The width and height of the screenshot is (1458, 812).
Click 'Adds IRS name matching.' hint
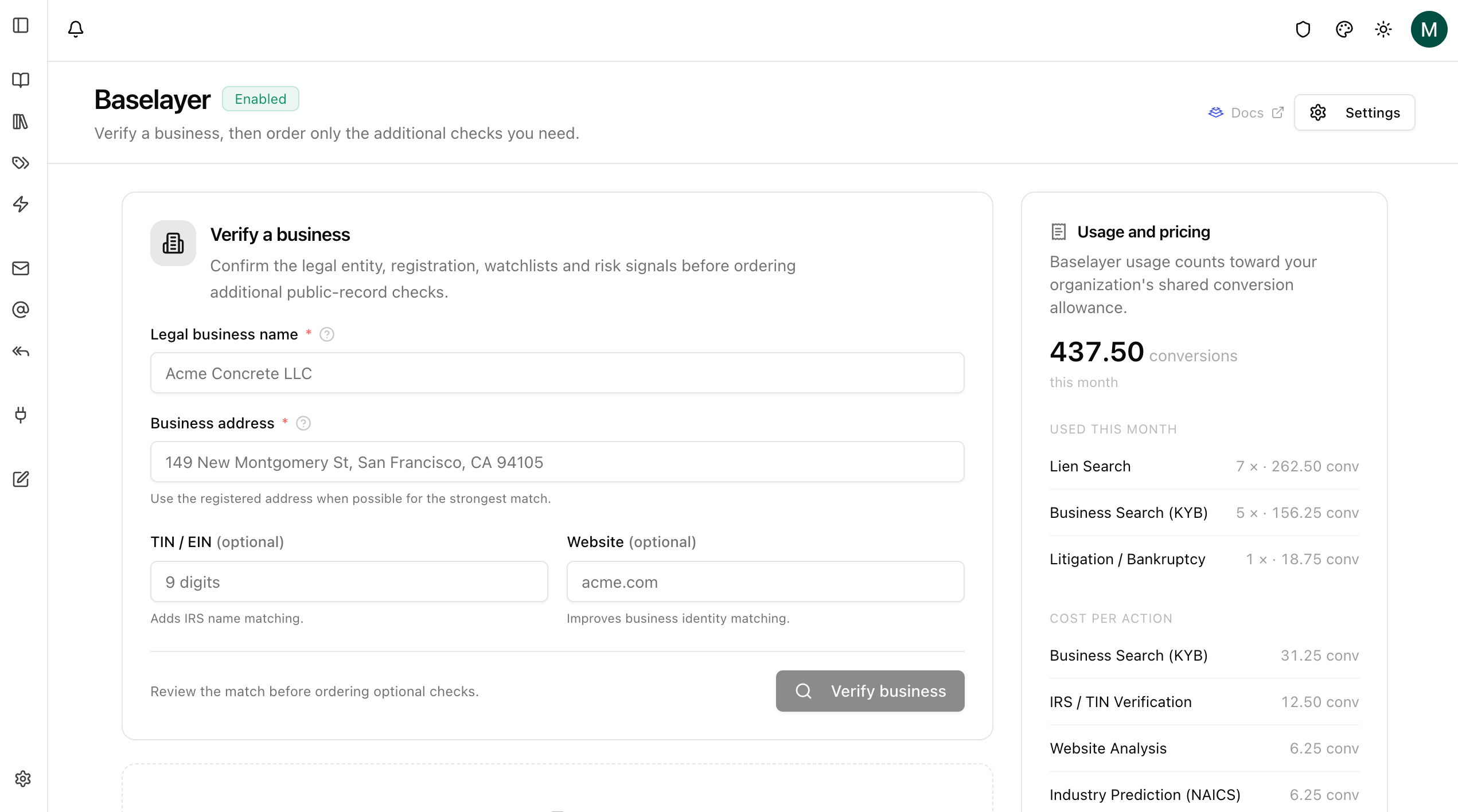227,618
